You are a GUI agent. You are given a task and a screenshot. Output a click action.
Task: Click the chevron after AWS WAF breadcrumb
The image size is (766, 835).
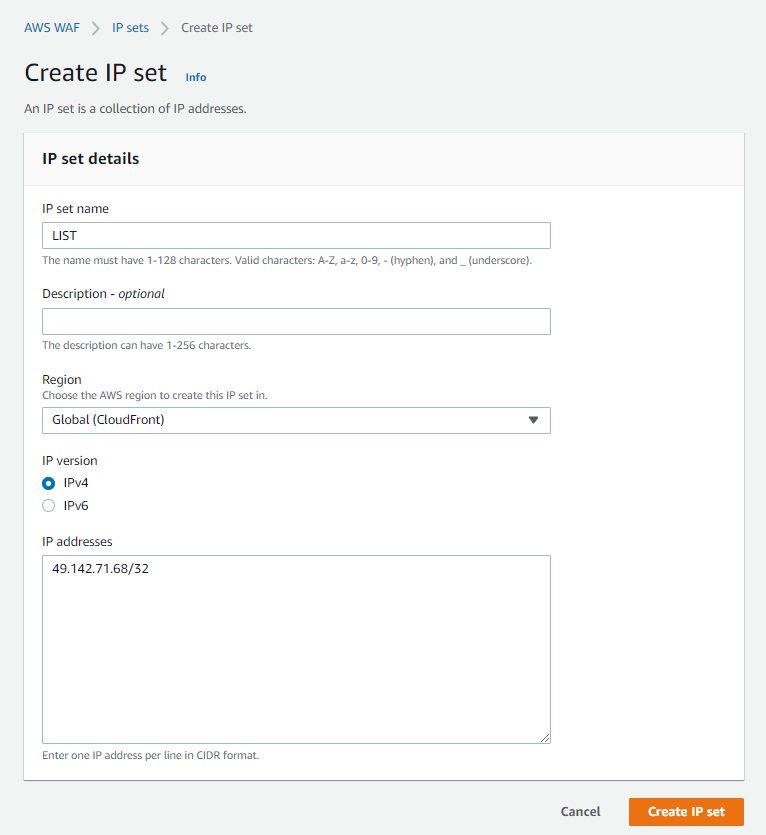click(x=96, y=28)
